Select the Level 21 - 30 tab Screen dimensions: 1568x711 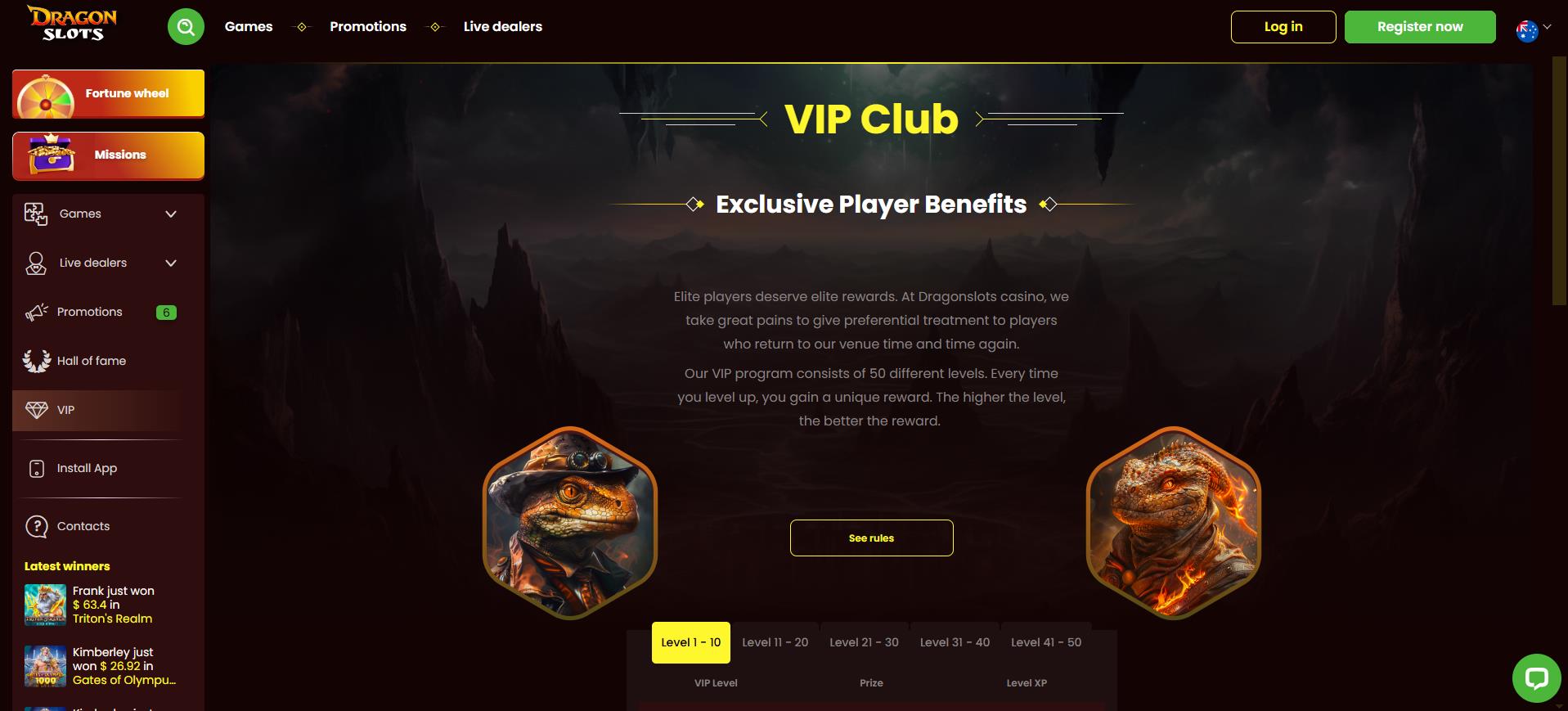pyautogui.click(x=864, y=642)
